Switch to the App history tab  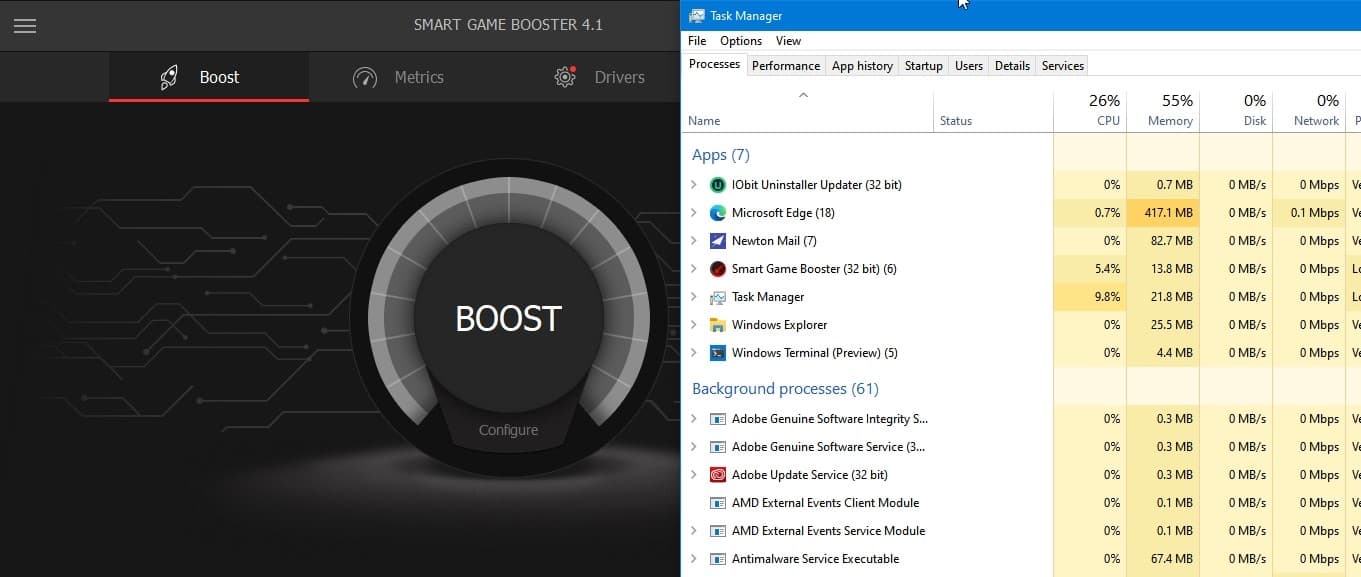tap(862, 66)
